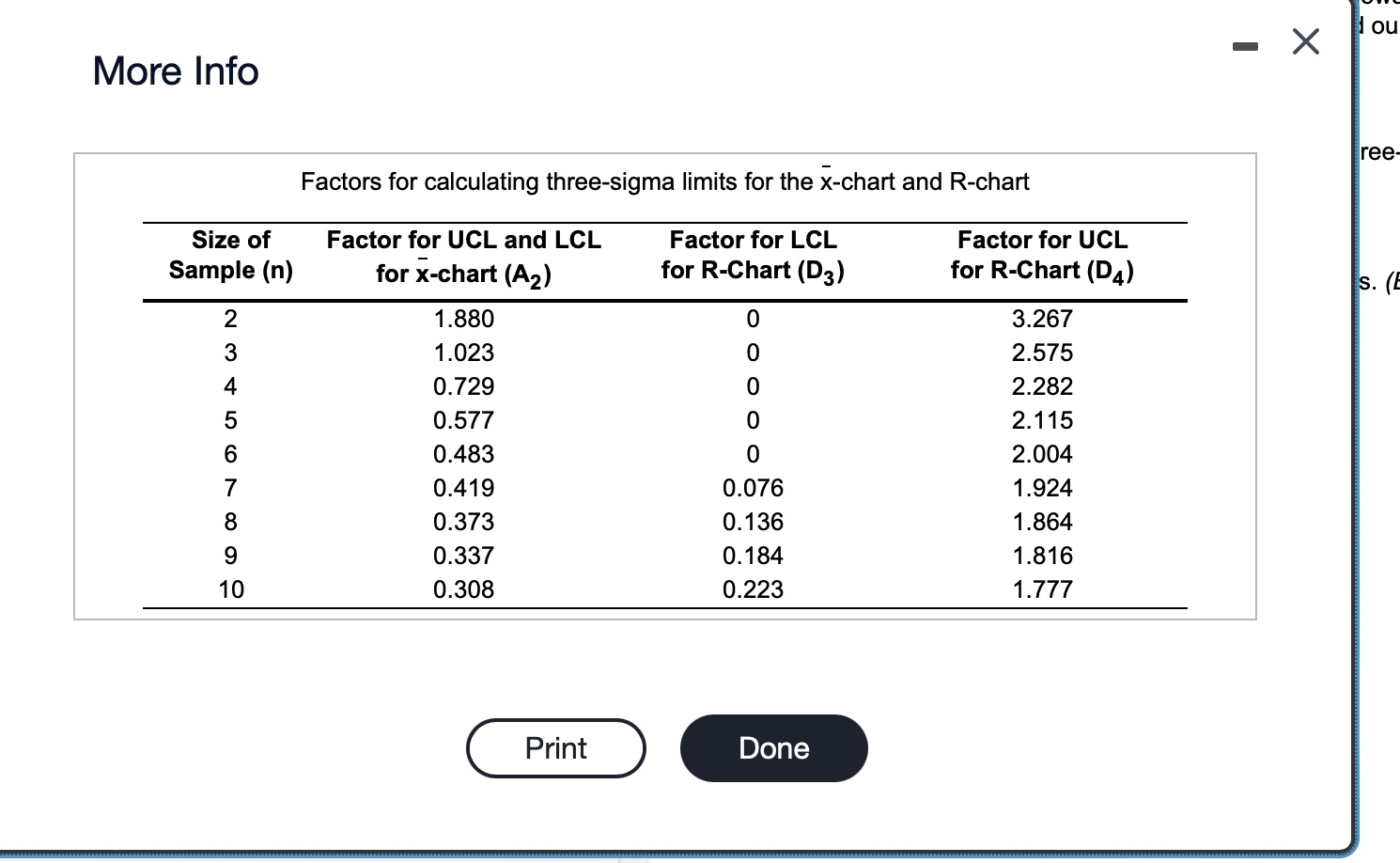Click the Factor for UCL R-Chart header

(1041, 256)
